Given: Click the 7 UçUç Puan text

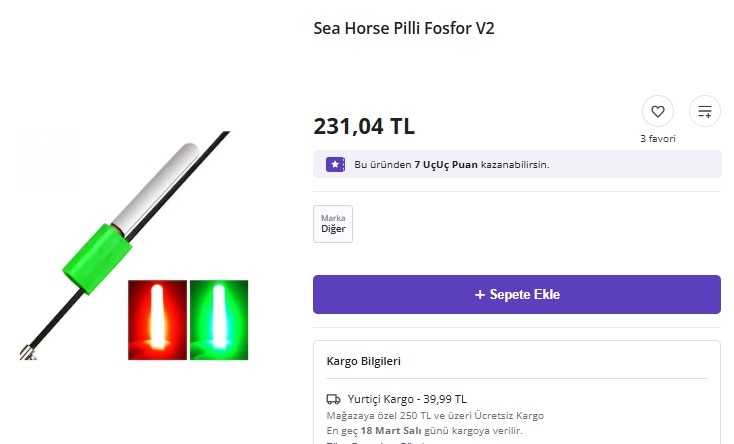Looking at the screenshot, I should click(445, 164).
